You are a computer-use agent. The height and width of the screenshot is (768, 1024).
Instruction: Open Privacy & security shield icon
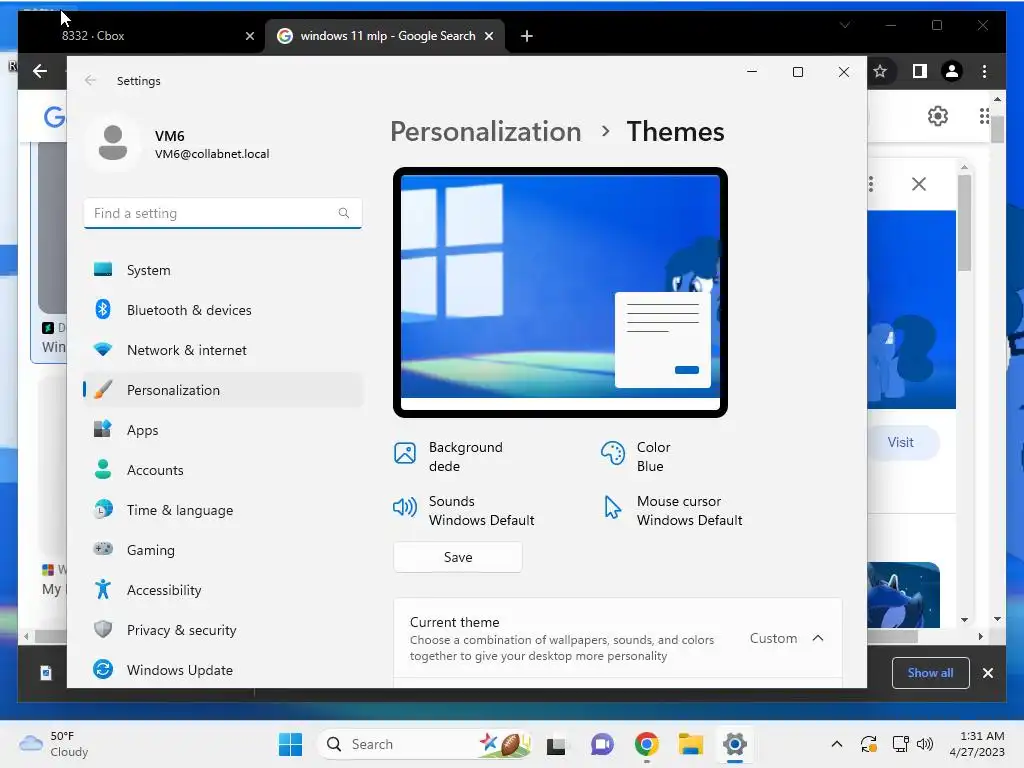pos(103,630)
